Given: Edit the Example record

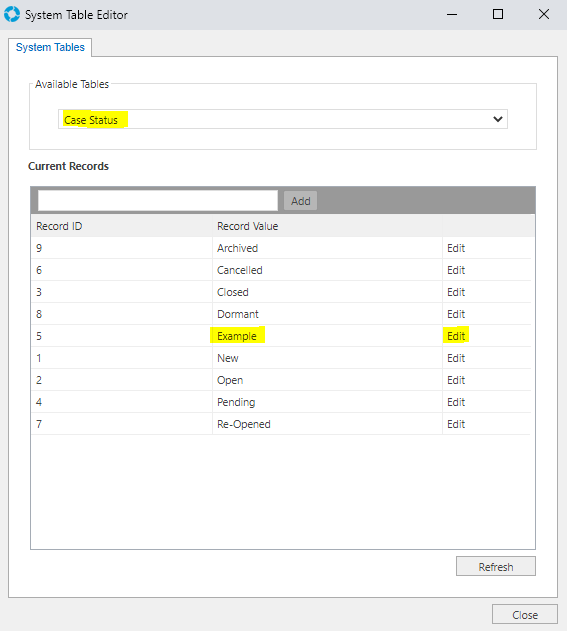Looking at the screenshot, I should (x=456, y=336).
